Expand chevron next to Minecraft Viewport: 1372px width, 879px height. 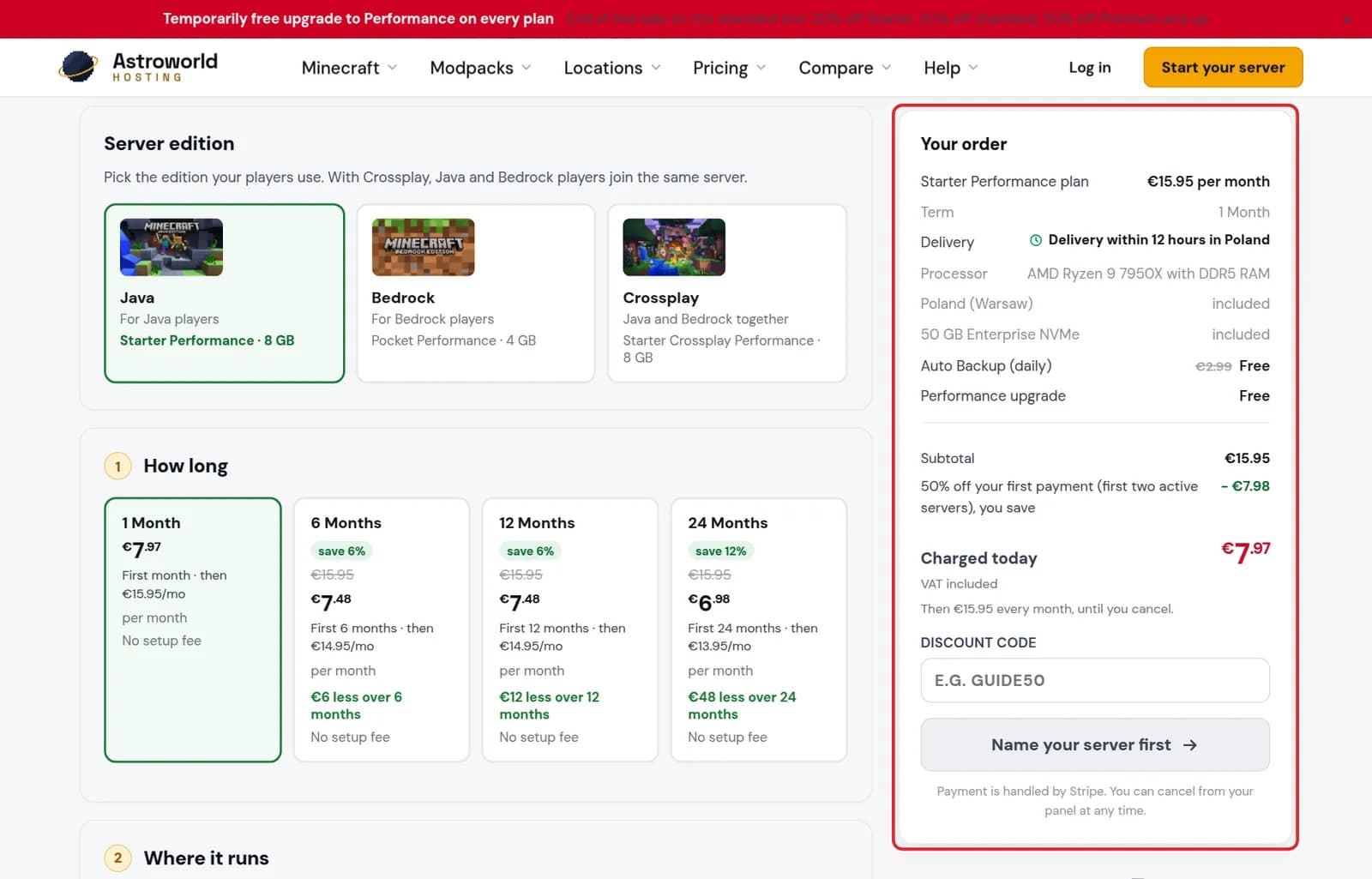[x=392, y=68]
